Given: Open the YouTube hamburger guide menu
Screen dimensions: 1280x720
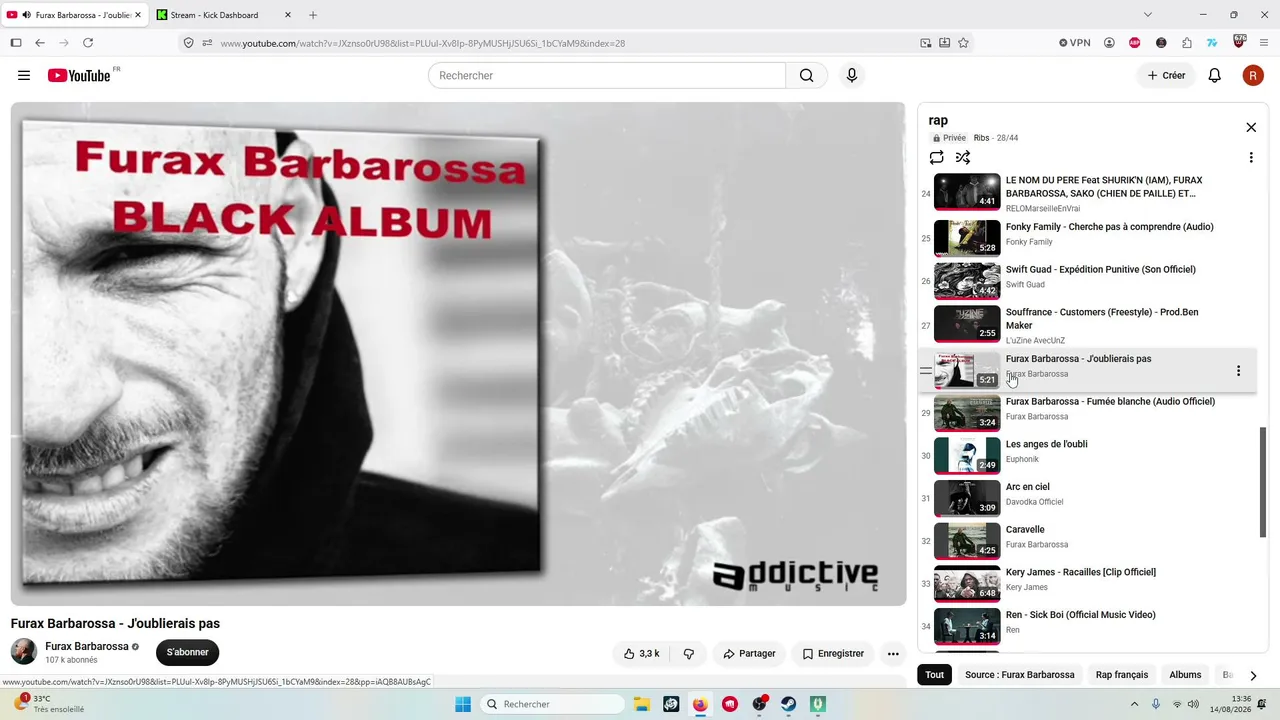Looking at the screenshot, I should point(24,75).
